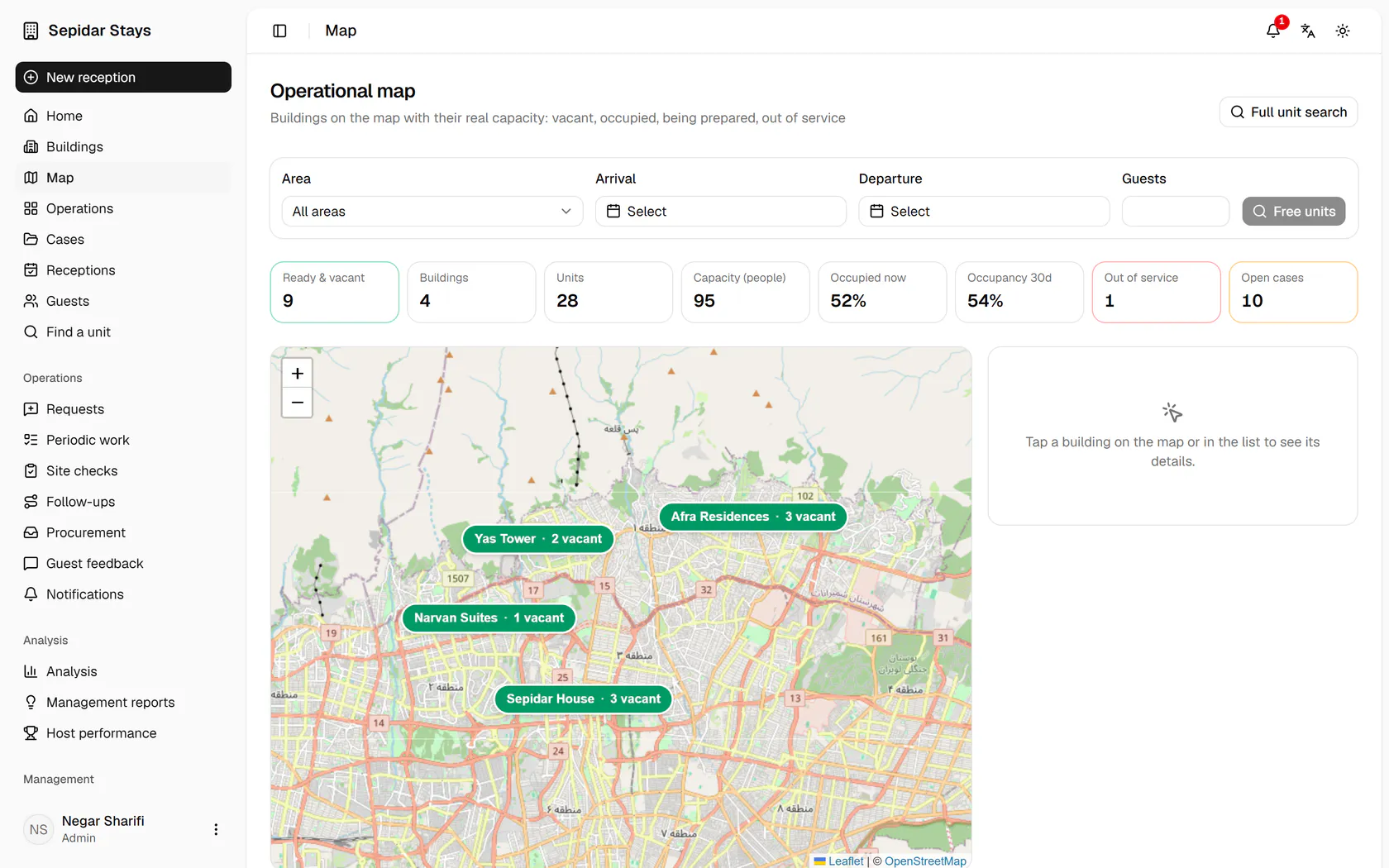The image size is (1389, 868).
Task: Click the Free units button
Action: pyautogui.click(x=1294, y=212)
